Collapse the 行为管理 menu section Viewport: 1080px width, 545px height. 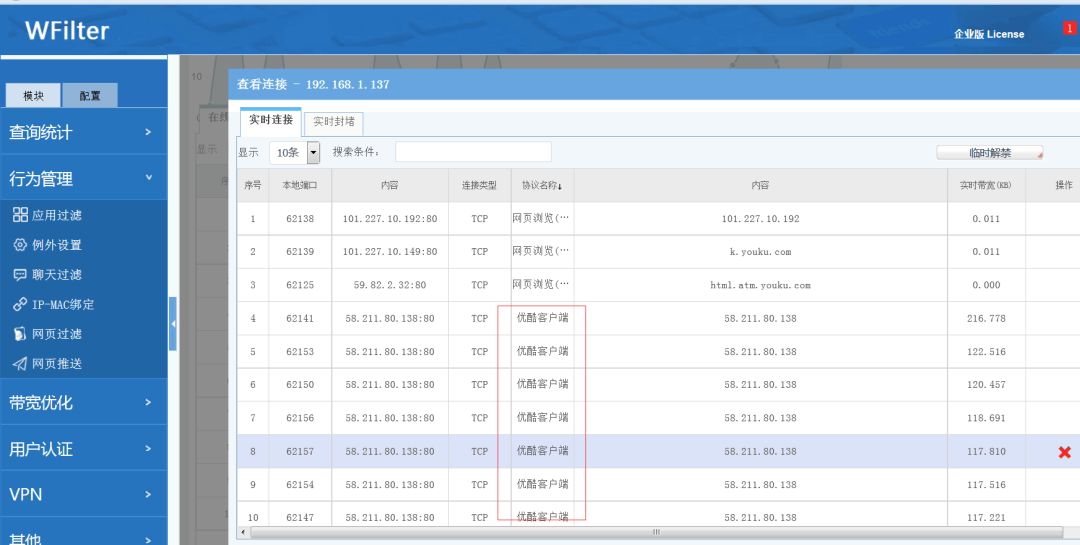pos(83,179)
